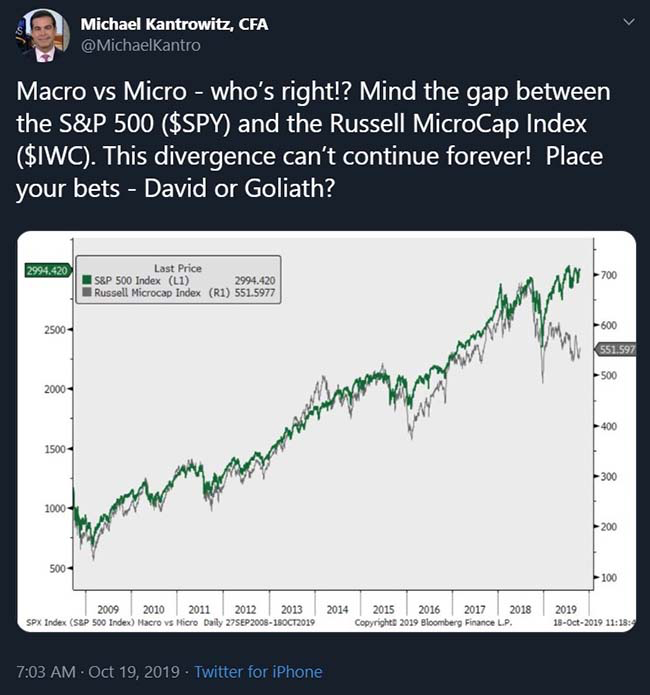Click the green S&P 500 Index legend swatch
Viewport: 650px width, 695px height.
(87, 280)
